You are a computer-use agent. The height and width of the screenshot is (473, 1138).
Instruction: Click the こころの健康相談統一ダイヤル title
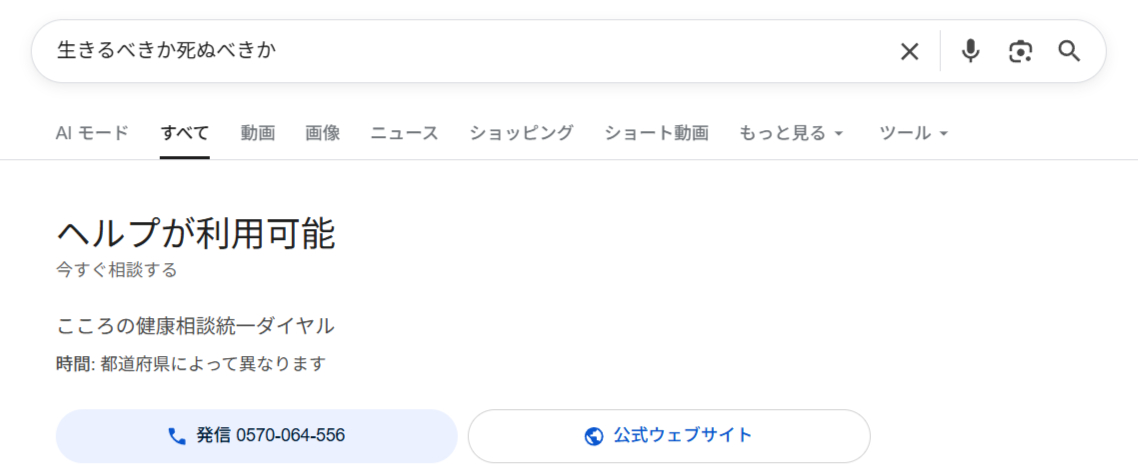coord(195,325)
